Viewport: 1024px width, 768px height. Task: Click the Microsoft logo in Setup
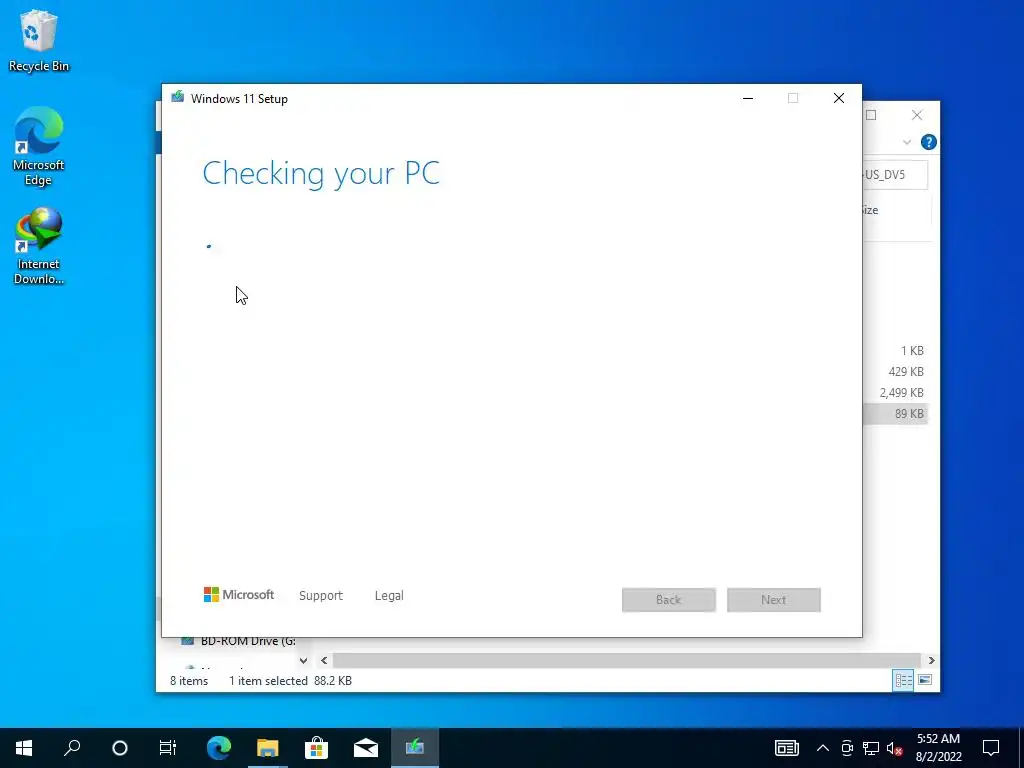pos(238,594)
